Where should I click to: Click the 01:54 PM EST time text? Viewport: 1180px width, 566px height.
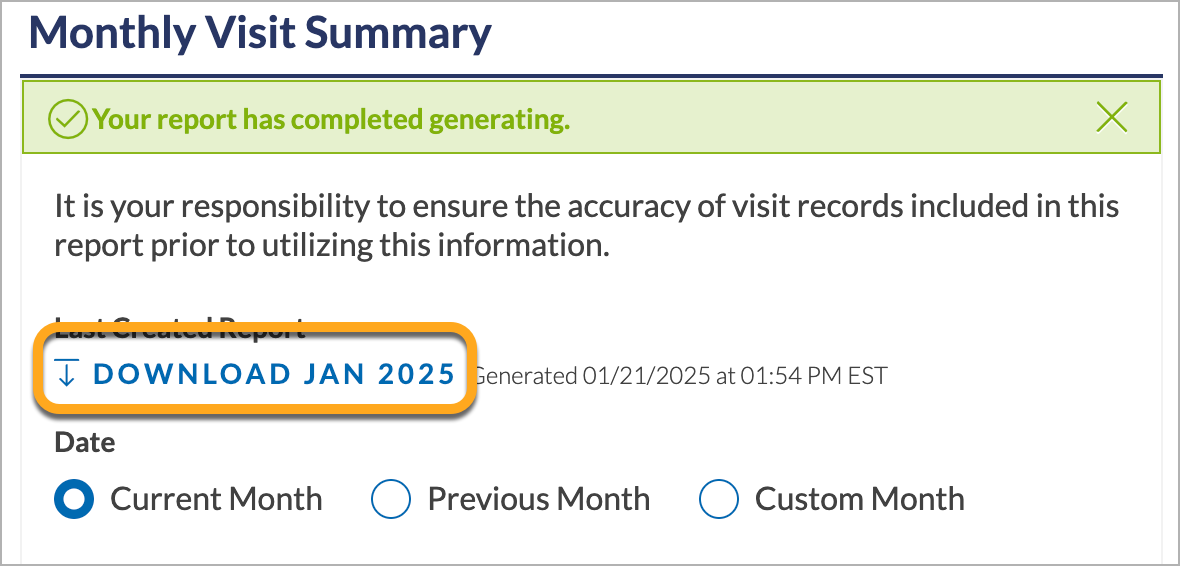(814, 375)
